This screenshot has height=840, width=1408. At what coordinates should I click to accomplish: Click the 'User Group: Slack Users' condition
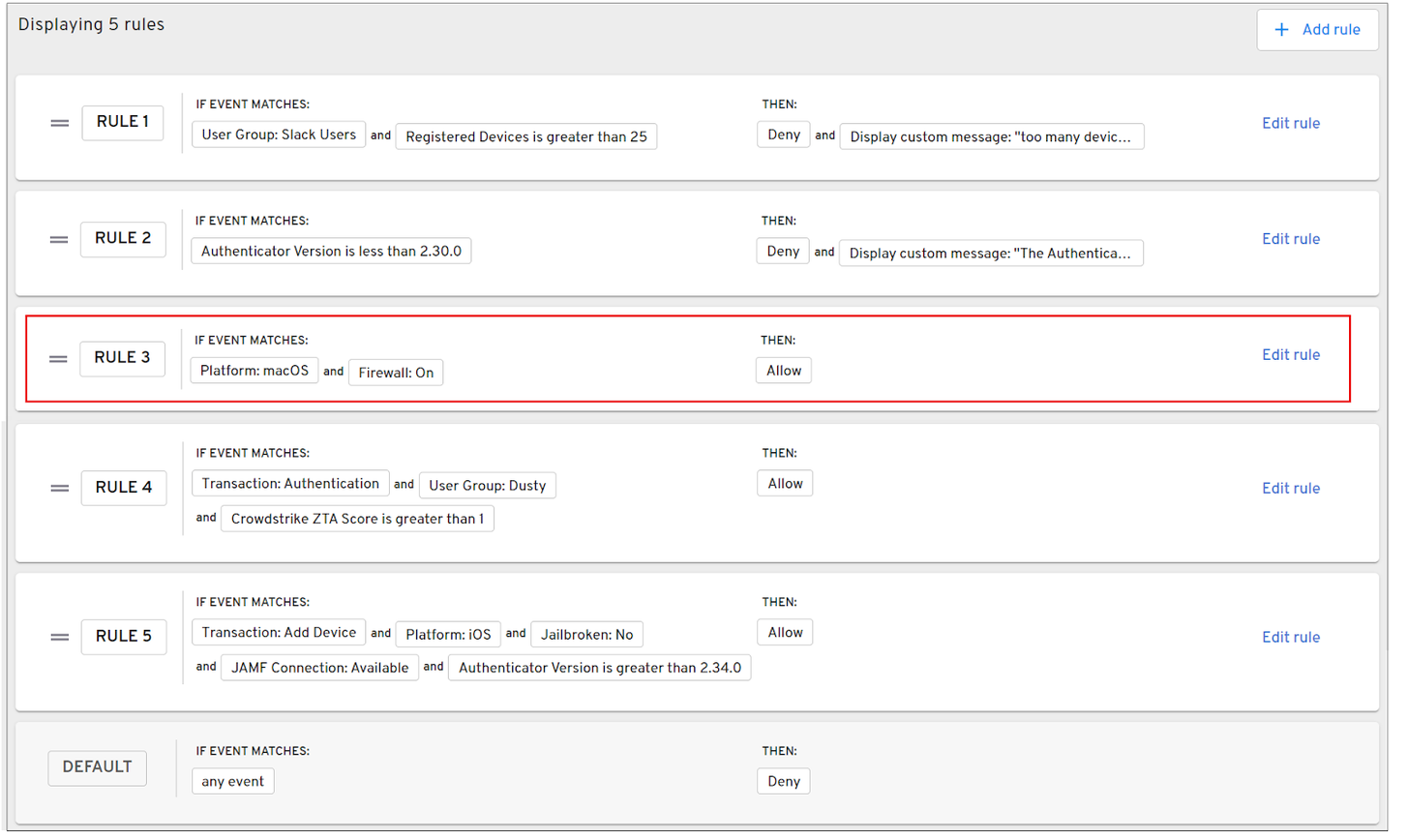point(279,135)
